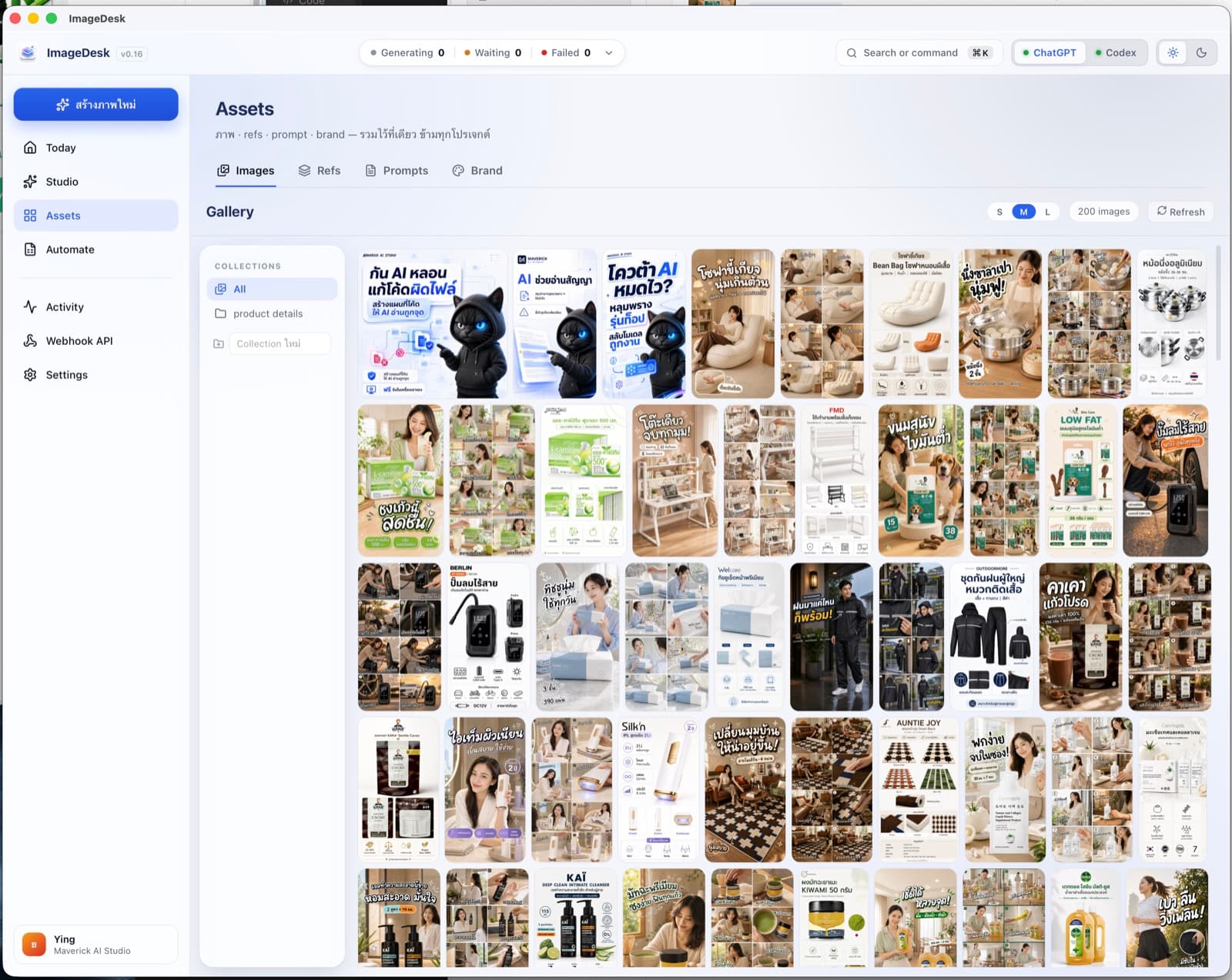Open the Silk'n device thumbnail

click(658, 790)
